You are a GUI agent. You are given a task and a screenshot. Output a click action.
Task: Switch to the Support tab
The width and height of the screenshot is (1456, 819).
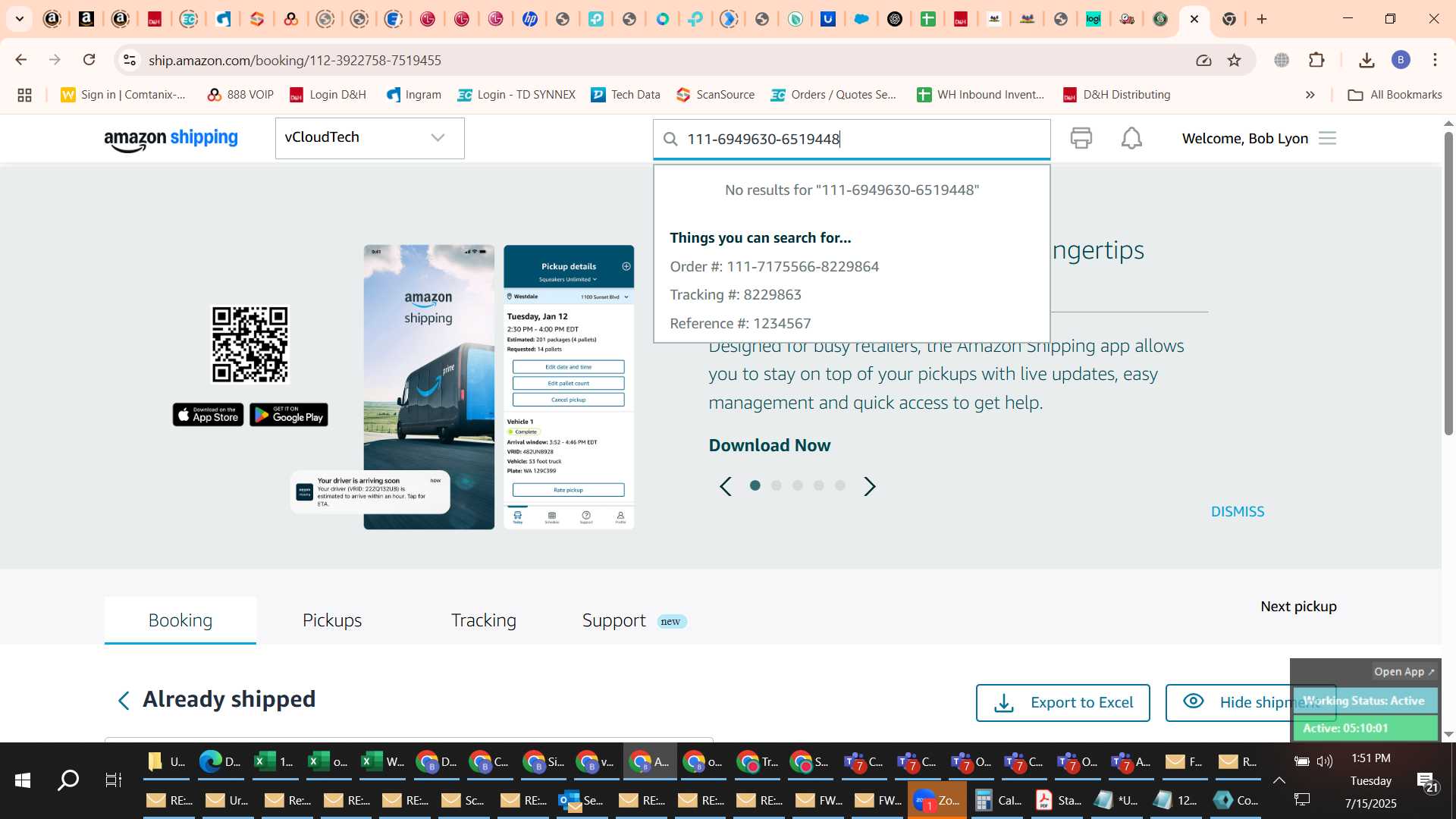(634, 620)
